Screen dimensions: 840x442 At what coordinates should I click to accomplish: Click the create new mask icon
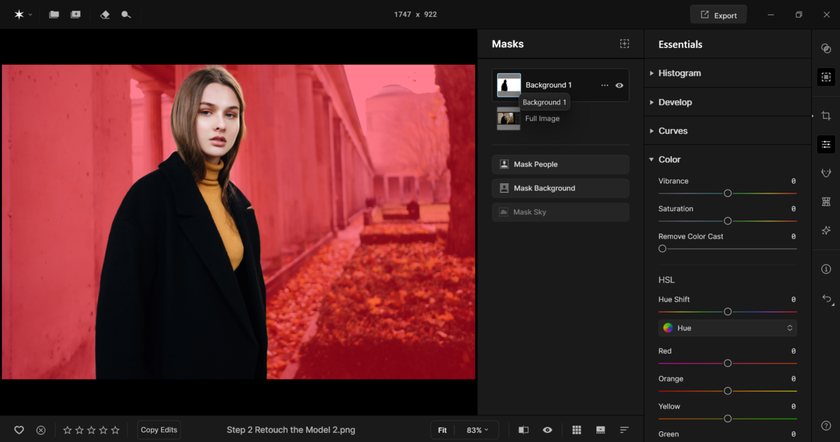tap(625, 43)
